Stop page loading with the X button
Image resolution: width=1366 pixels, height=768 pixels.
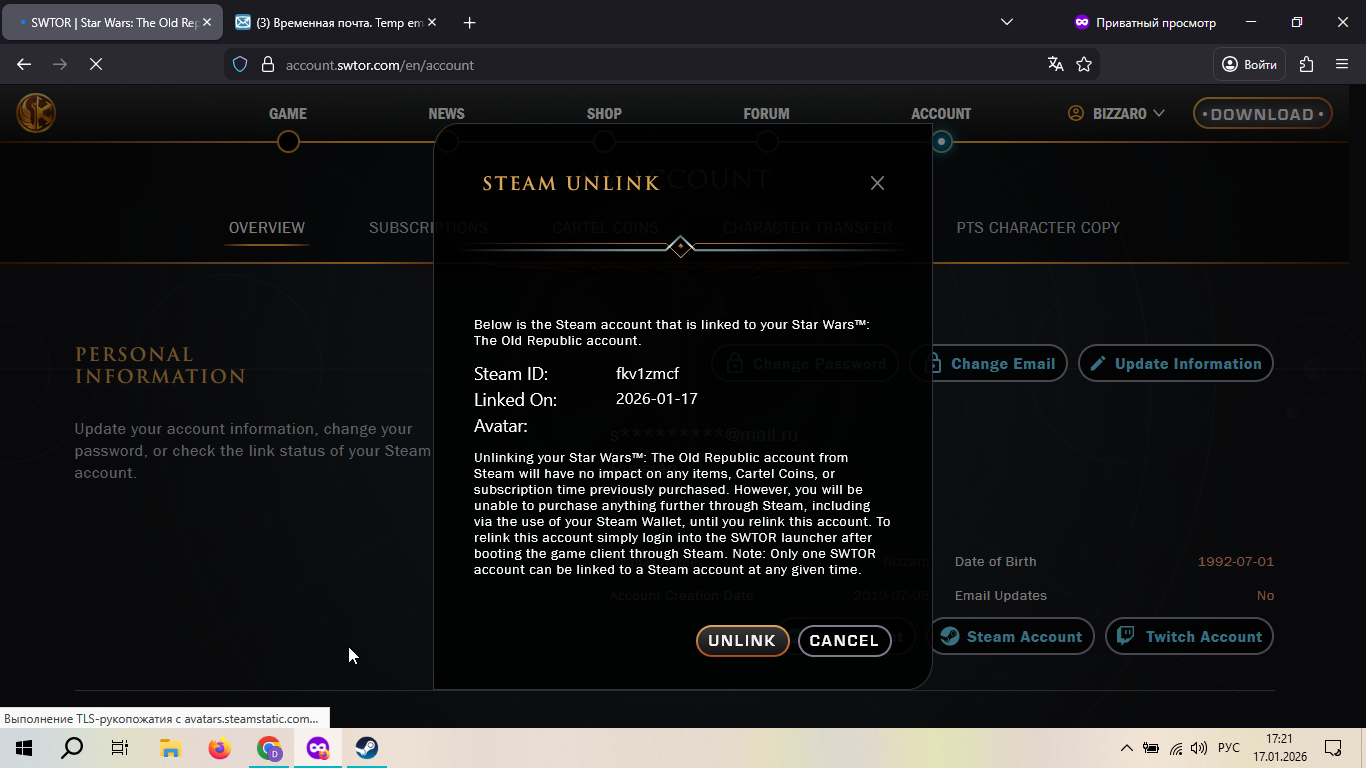point(96,64)
